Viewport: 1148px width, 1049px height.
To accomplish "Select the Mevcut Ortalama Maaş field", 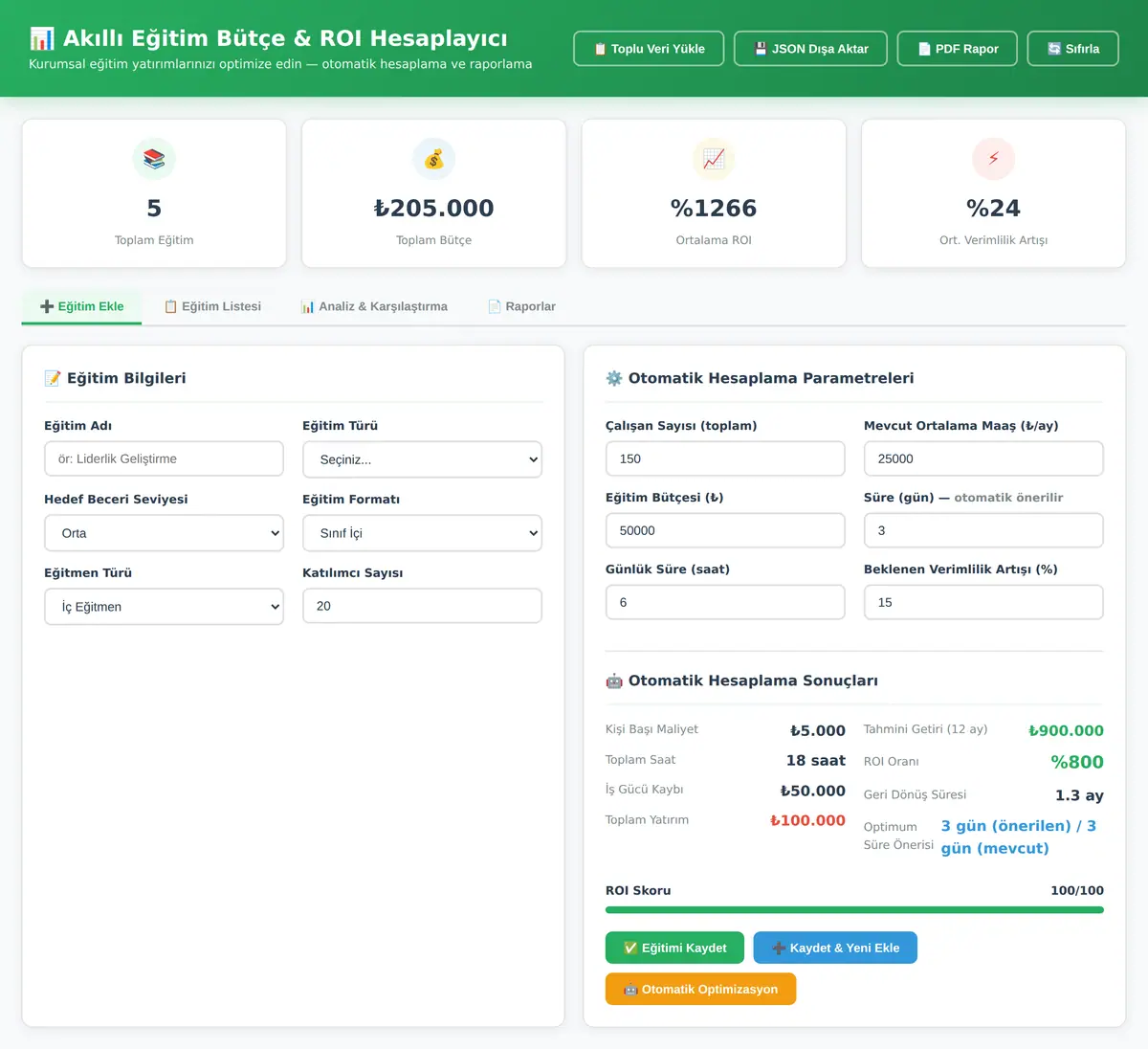I will point(983,458).
